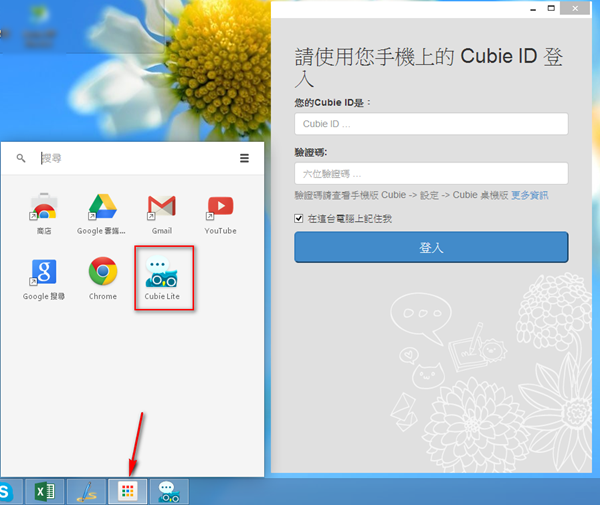Viewport: 600px width, 505px height.
Task: Launch the Google Search app icon
Action: click(x=44, y=272)
